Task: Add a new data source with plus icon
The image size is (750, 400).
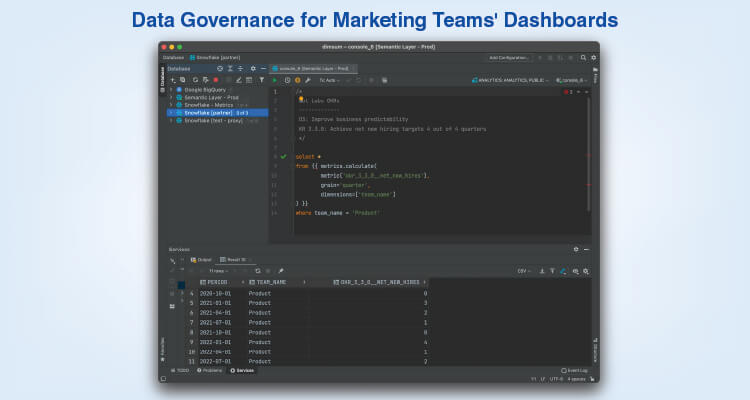Action: [173, 80]
